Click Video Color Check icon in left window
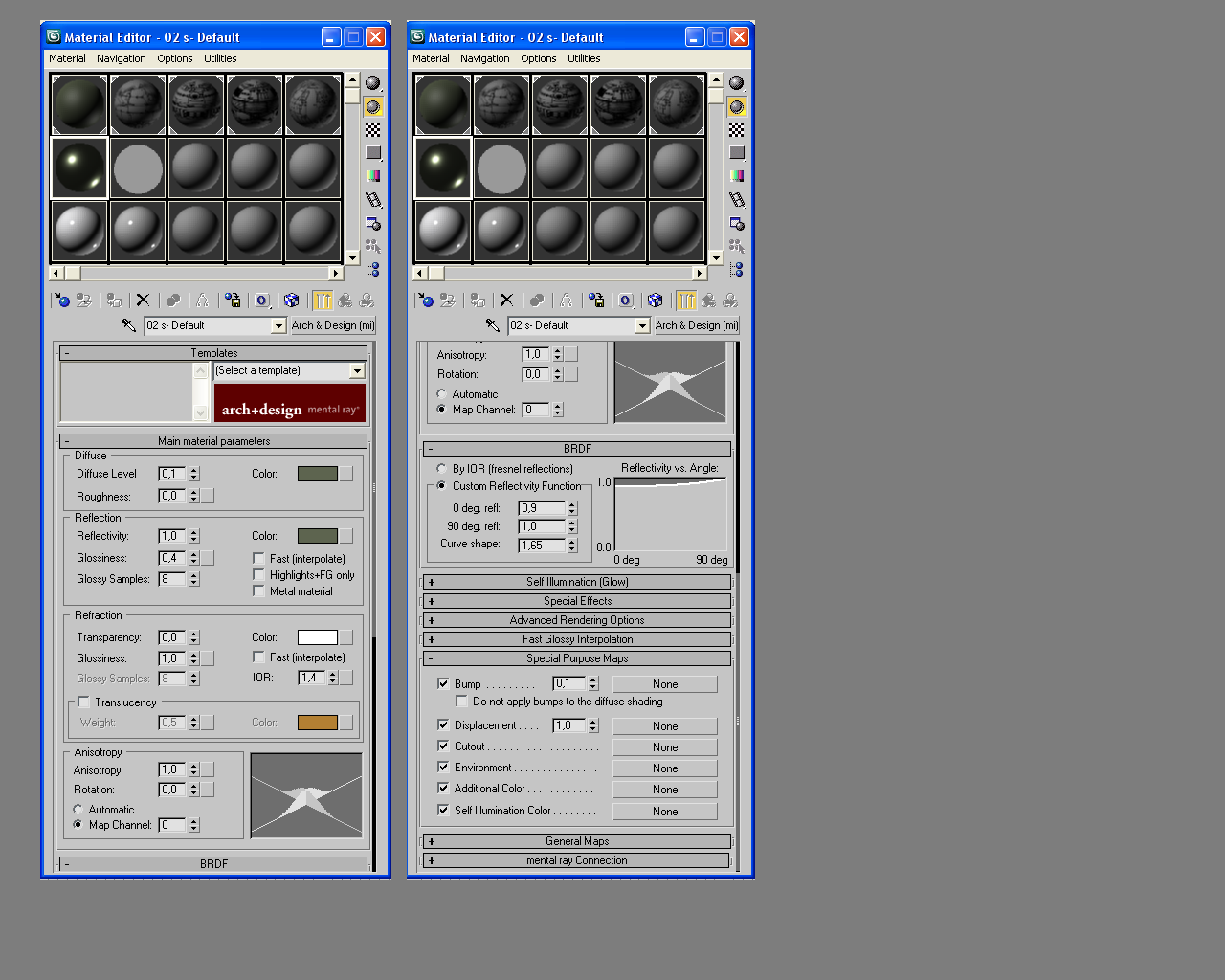 tap(373, 175)
